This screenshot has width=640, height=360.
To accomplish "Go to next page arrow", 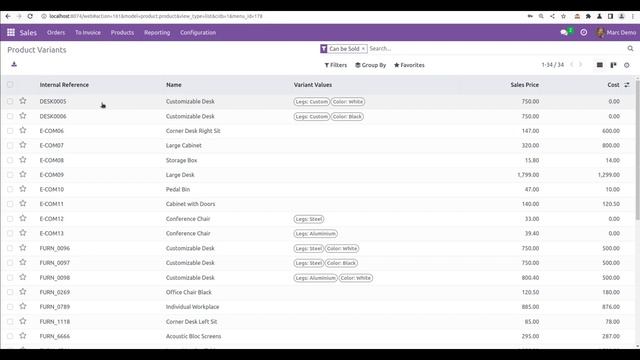I will (x=580, y=64).
